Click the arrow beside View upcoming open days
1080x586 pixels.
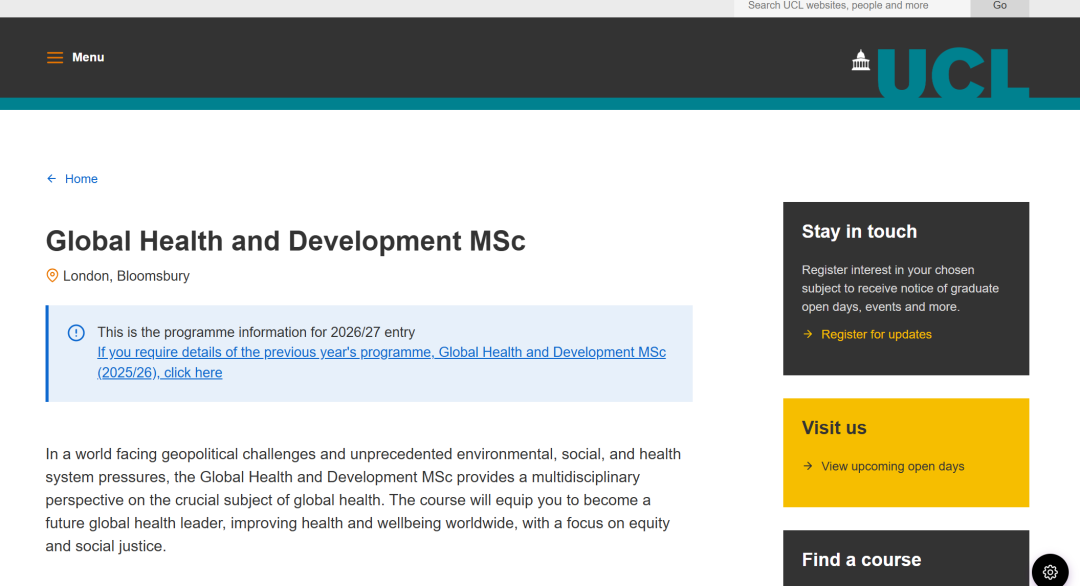(x=808, y=466)
